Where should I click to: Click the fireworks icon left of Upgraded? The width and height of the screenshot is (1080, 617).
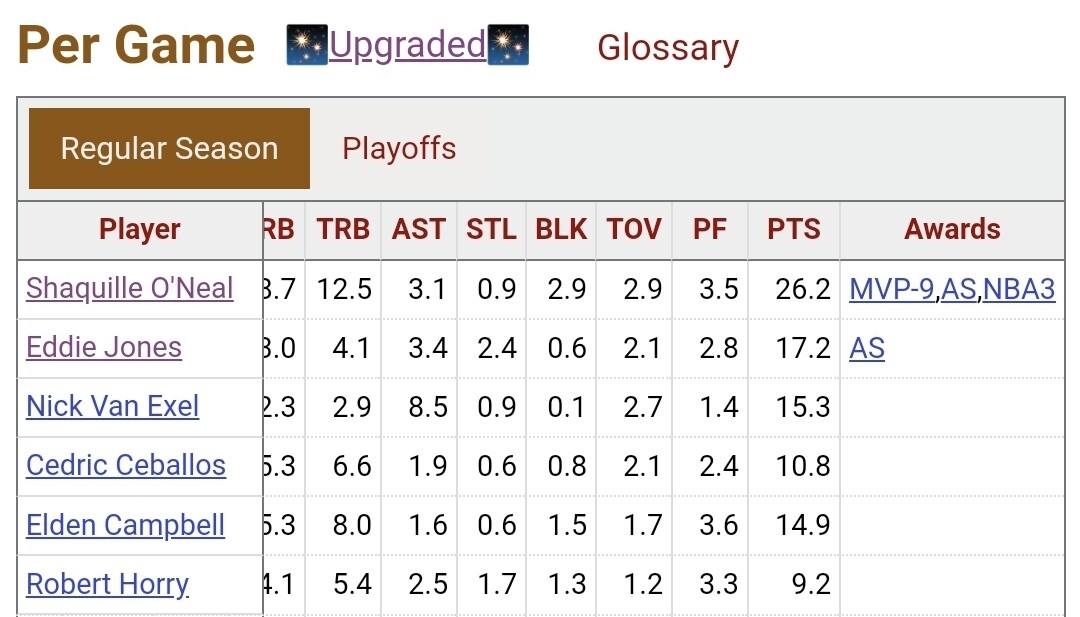coord(307,46)
